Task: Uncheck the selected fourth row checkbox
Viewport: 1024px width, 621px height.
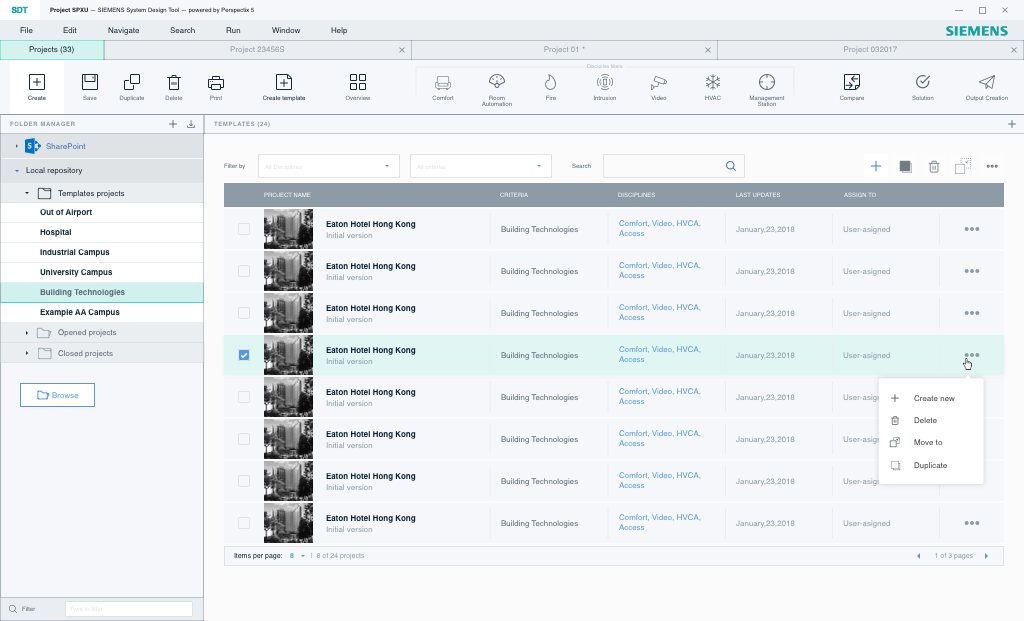Action: [x=244, y=355]
